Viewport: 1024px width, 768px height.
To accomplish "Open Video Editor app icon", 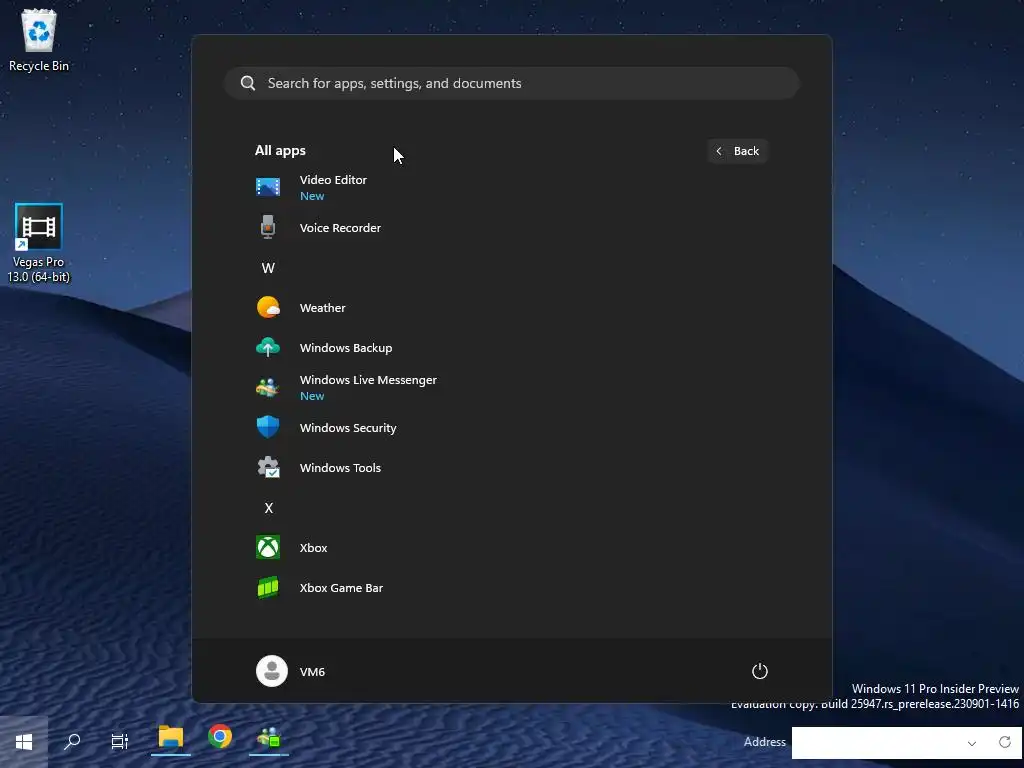I will pyautogui.click(x=268, y=187).
